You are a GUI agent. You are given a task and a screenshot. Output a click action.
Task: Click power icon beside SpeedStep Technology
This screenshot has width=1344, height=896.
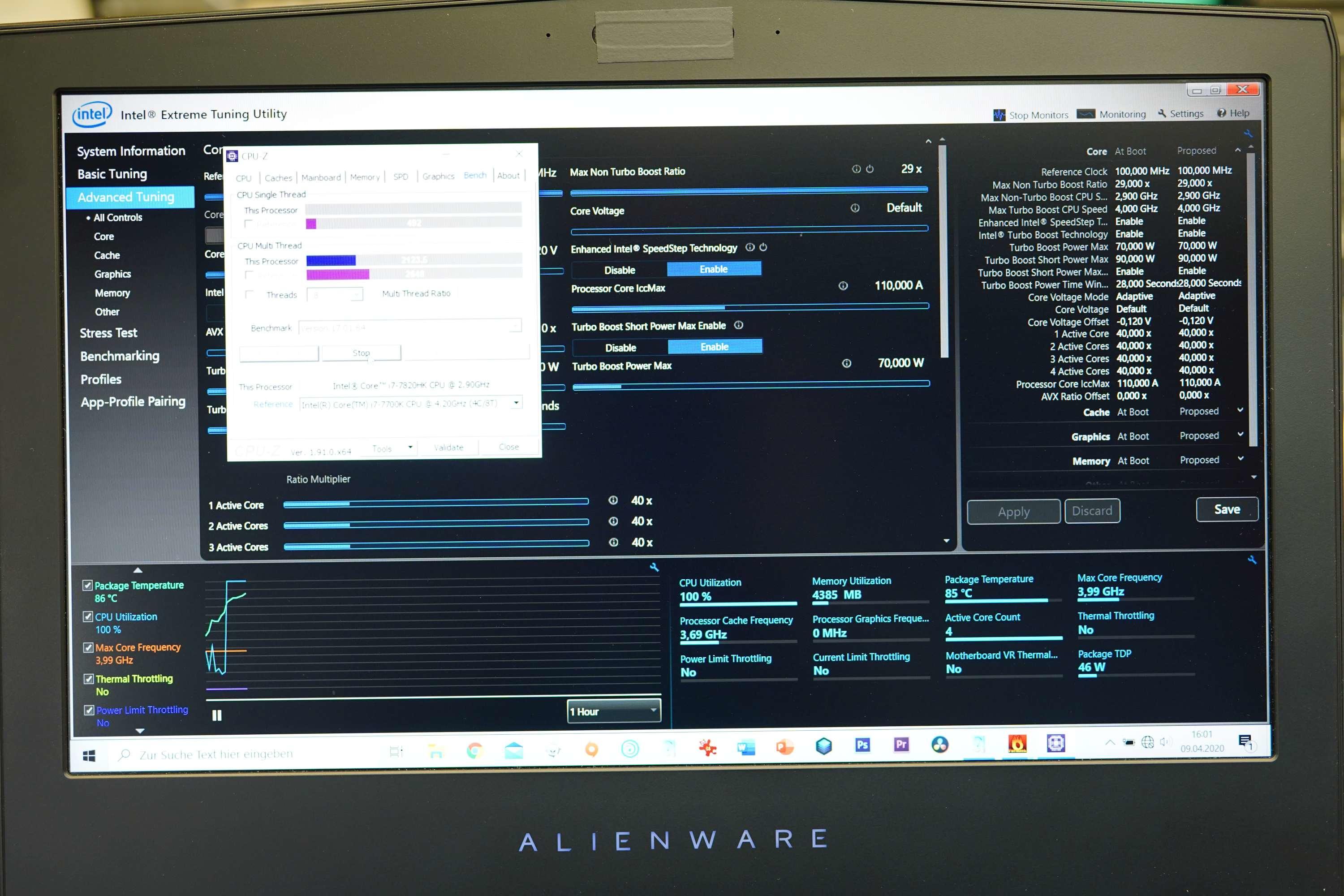coord(763,247)
